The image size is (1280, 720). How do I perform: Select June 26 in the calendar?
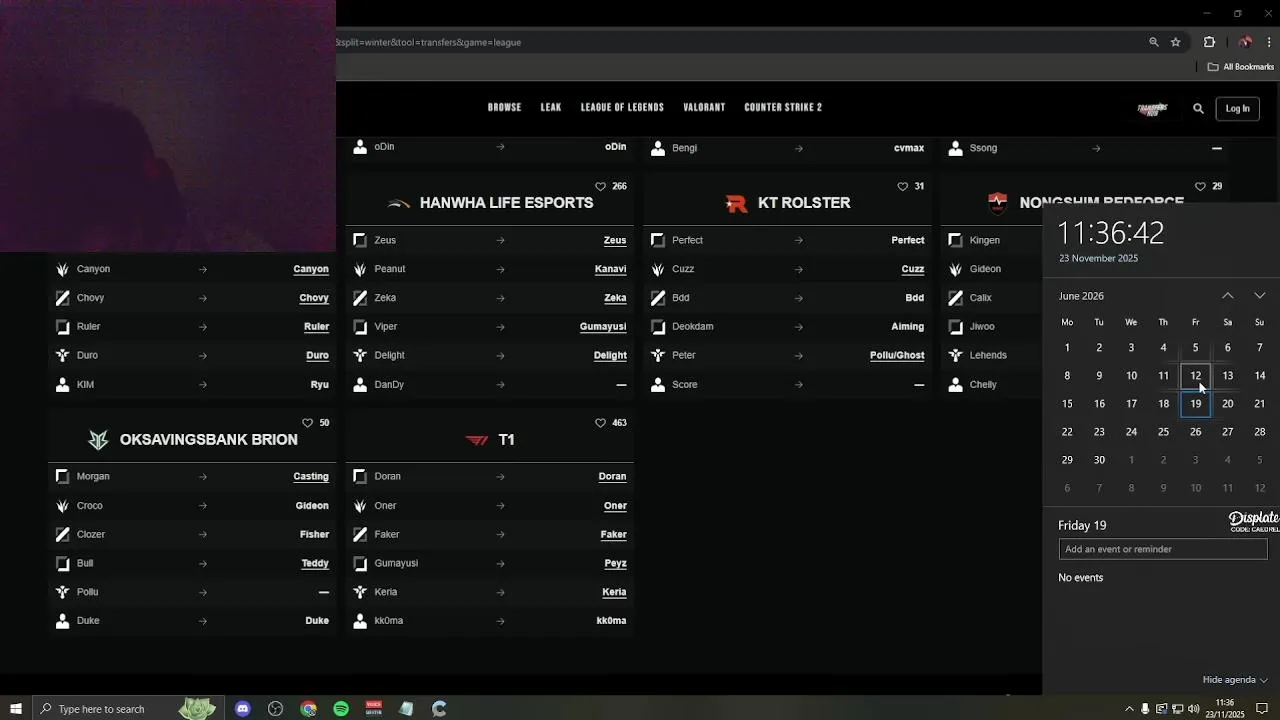pyautogui.click(x=1195, y=432)
